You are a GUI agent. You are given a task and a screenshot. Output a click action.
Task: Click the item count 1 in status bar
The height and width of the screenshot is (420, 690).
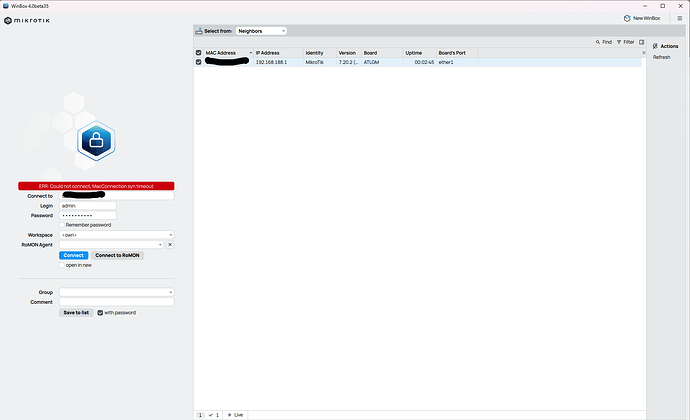tap(200, 415)
